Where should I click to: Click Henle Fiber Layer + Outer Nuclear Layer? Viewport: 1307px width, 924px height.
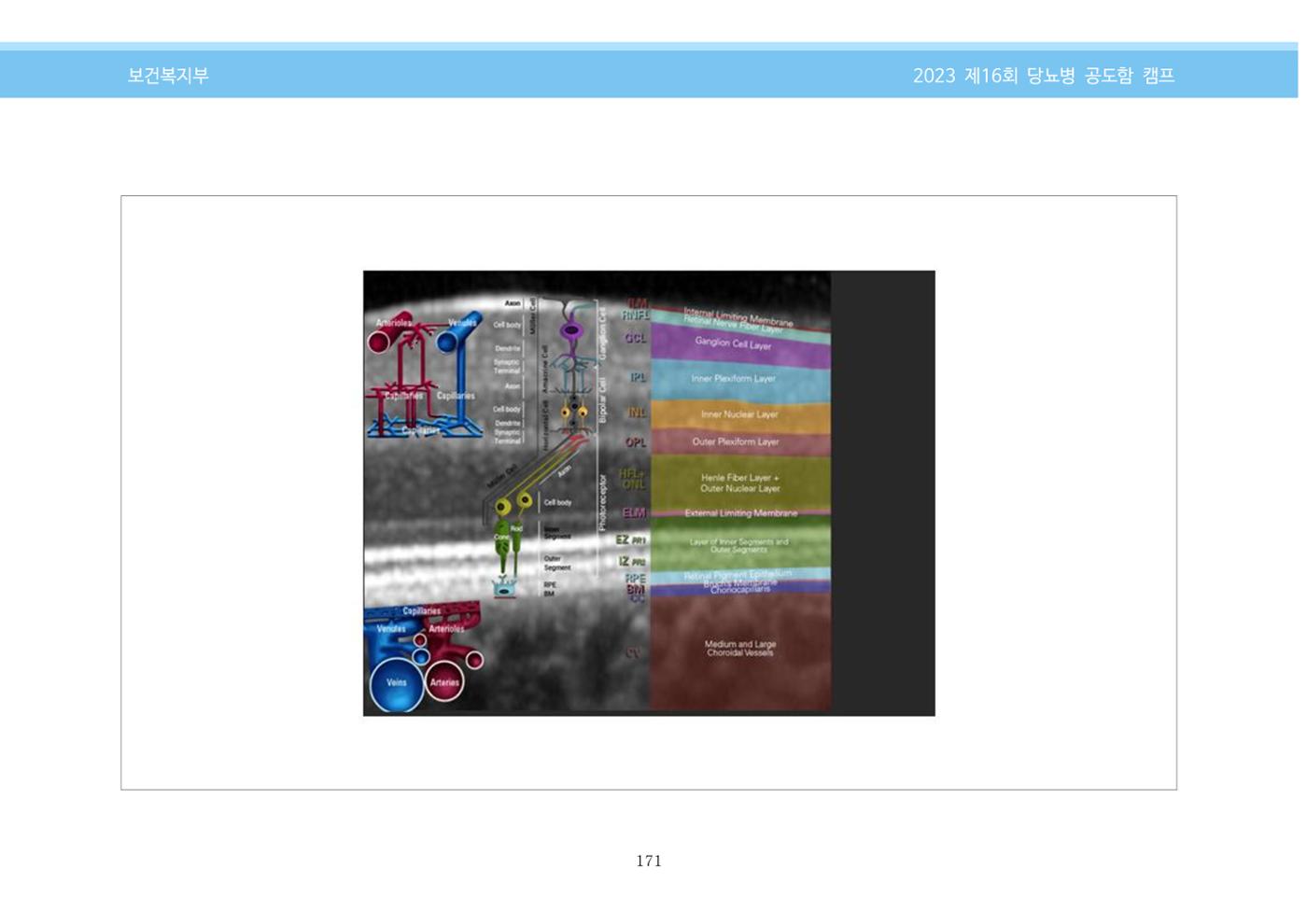739,483
